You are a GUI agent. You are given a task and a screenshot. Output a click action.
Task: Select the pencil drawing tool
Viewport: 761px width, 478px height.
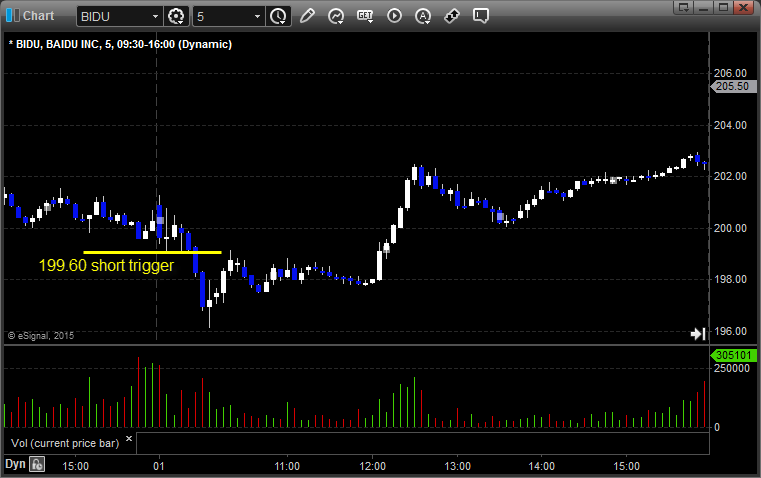[x=307, y=16]
